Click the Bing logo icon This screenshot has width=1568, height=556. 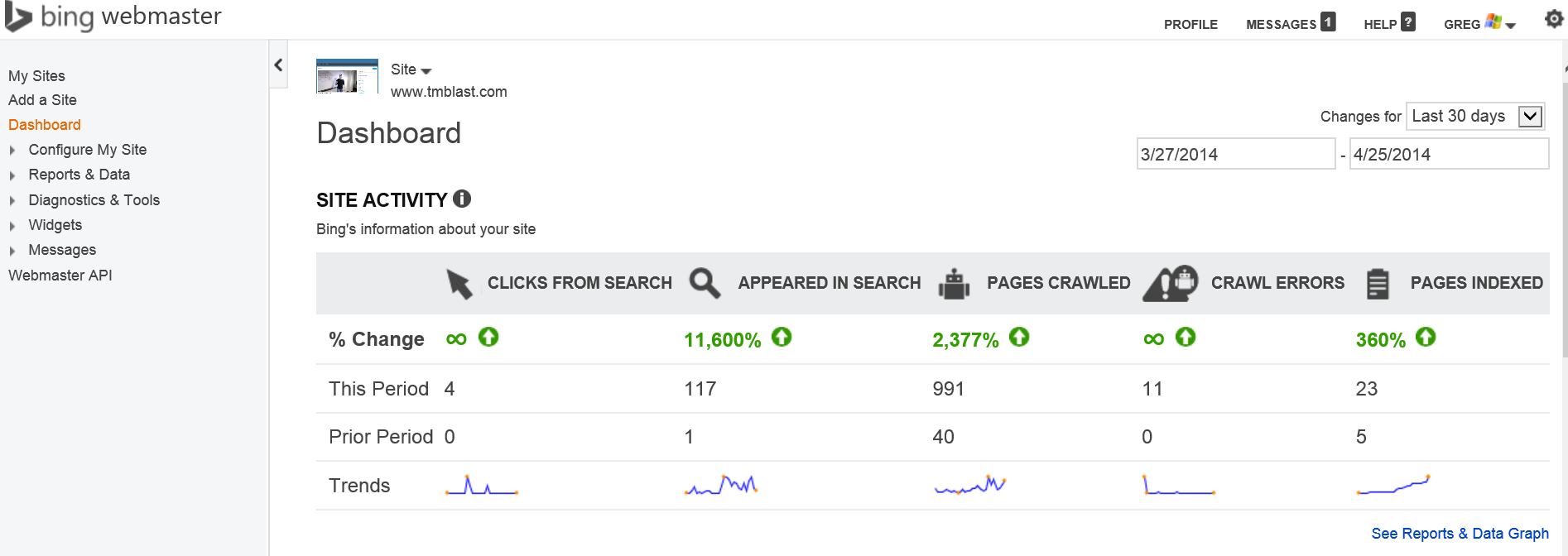click(18, 17)
